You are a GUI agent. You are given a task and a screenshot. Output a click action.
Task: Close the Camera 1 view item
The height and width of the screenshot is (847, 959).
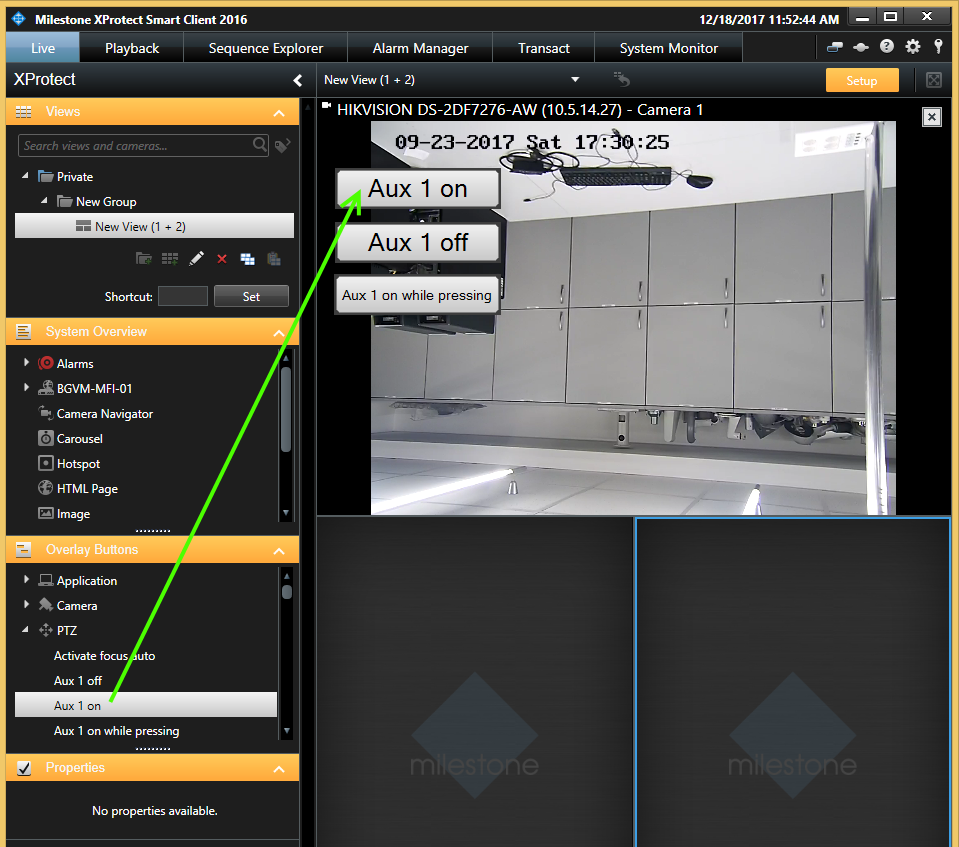(931, 117)
